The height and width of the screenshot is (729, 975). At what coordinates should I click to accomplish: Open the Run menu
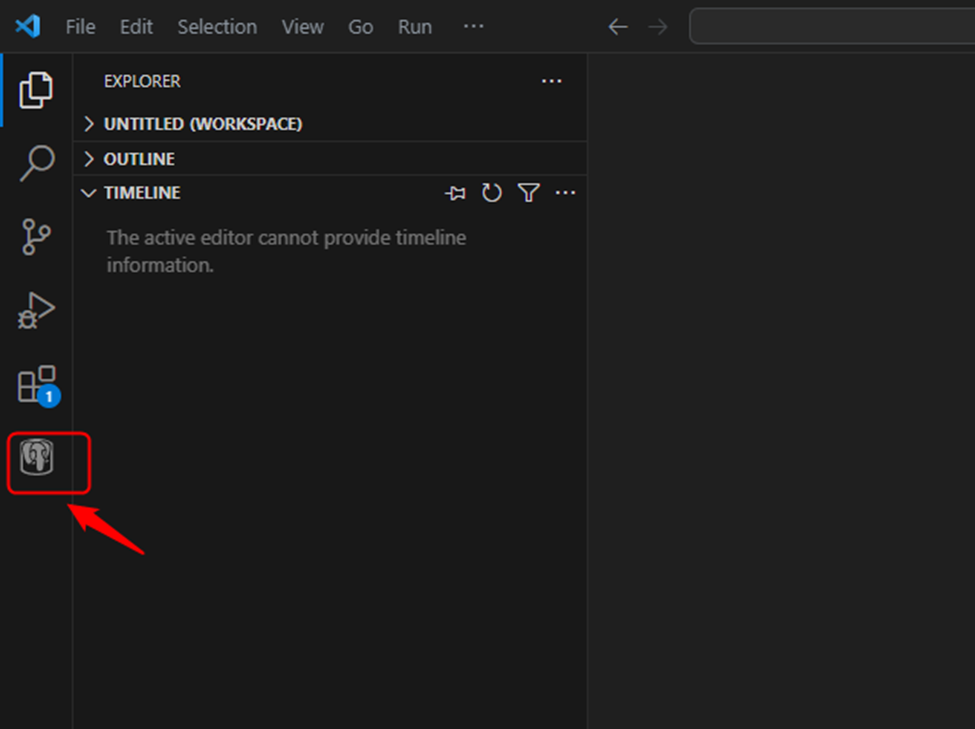pyautogui.click(x=415, y=27)
